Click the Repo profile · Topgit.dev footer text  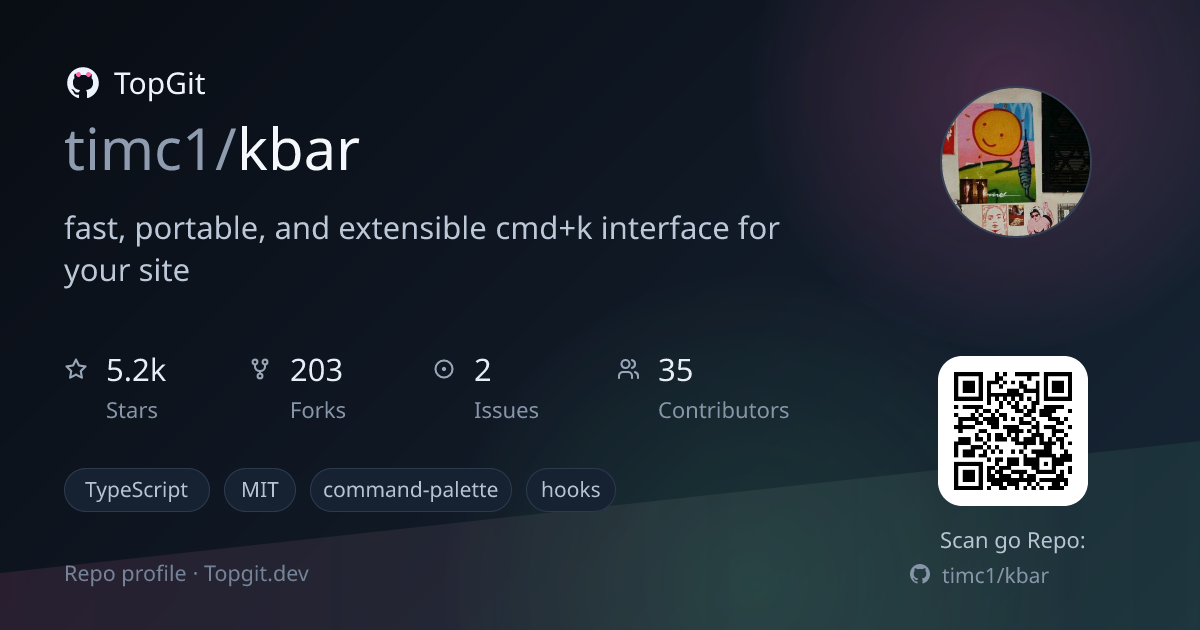tap(186, 574)
